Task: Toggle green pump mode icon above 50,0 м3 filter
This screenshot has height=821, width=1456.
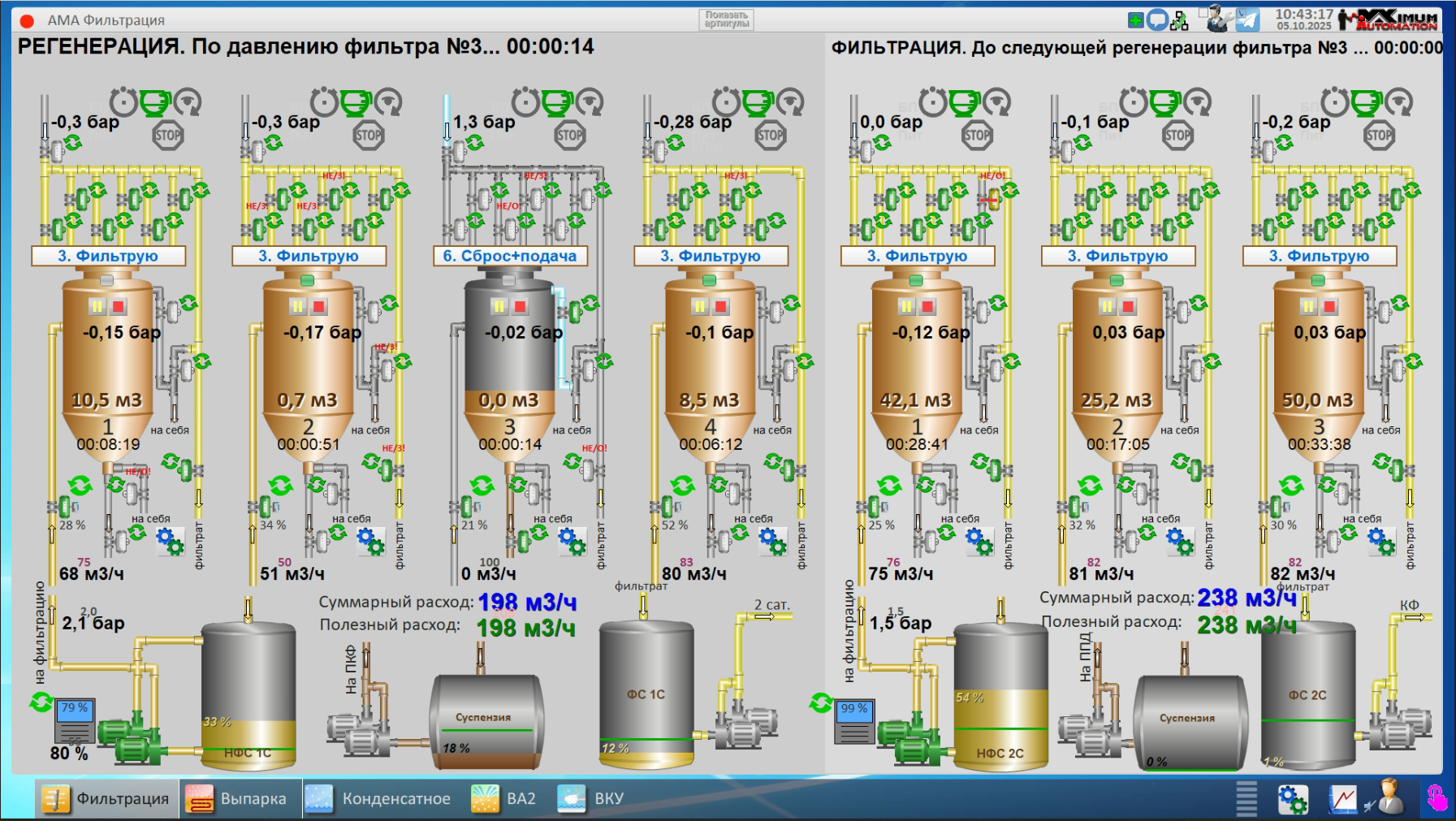Action: pyautogui.click(x=1367, y=102)
